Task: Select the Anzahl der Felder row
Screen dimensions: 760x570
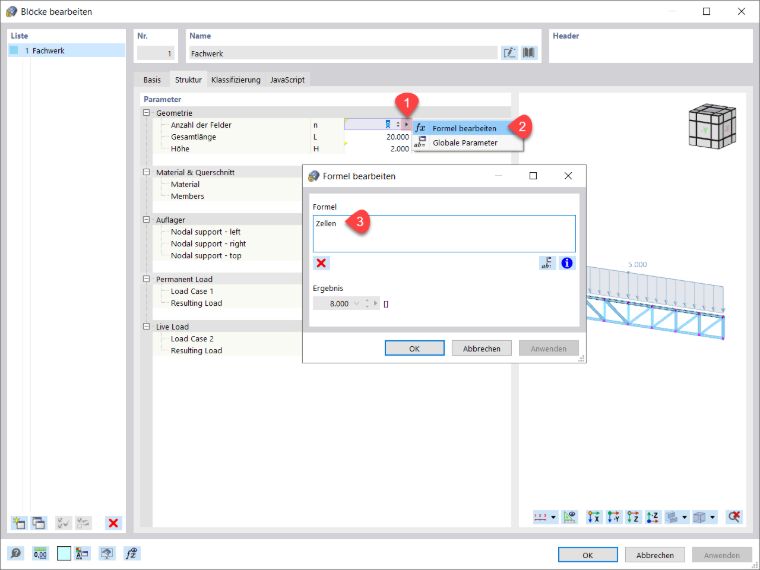Action: tap(283, 125)
